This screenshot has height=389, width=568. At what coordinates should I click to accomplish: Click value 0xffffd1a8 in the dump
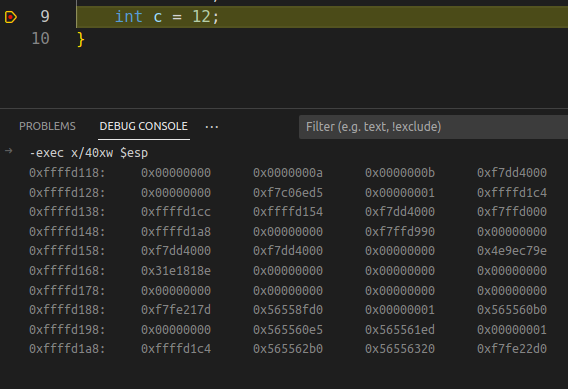(176, 231)
